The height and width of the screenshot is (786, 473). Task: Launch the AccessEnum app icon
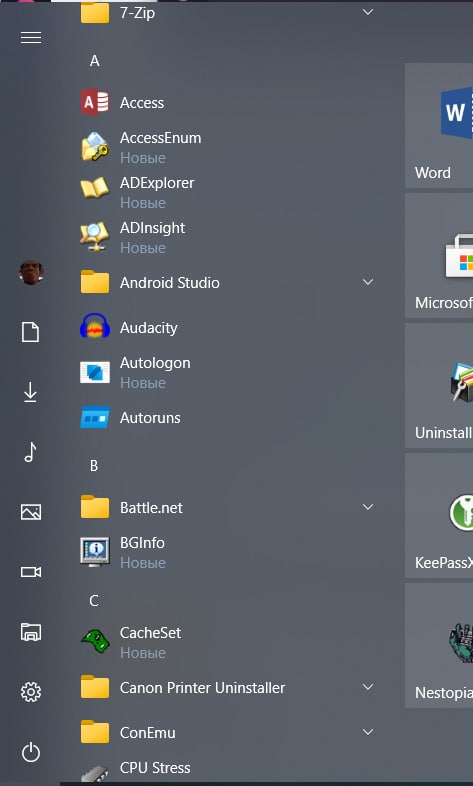click(x=95, y=147)
